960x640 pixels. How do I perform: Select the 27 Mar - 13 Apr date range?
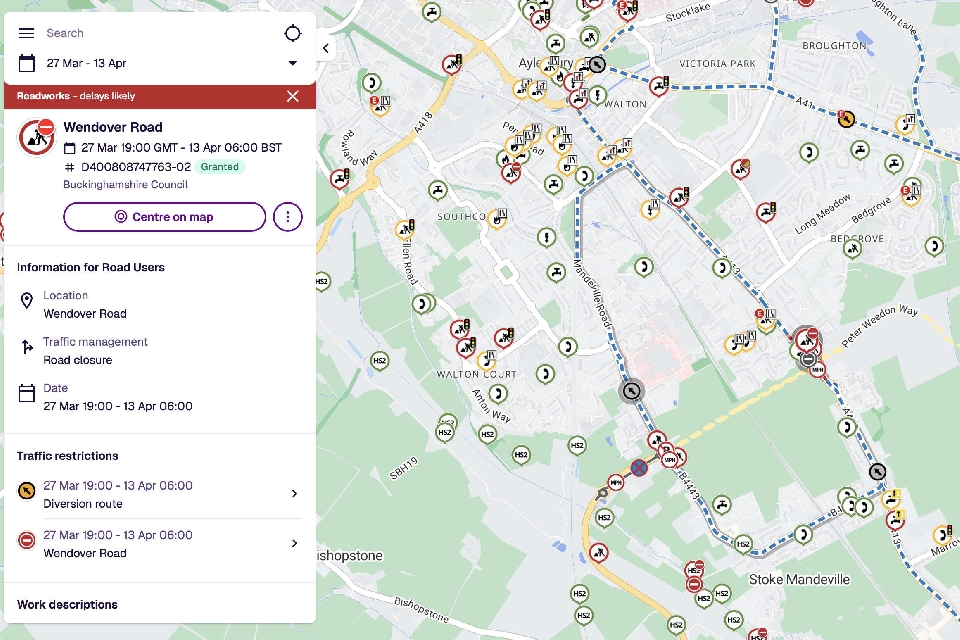pyautogui.click(x=86, y=64)
